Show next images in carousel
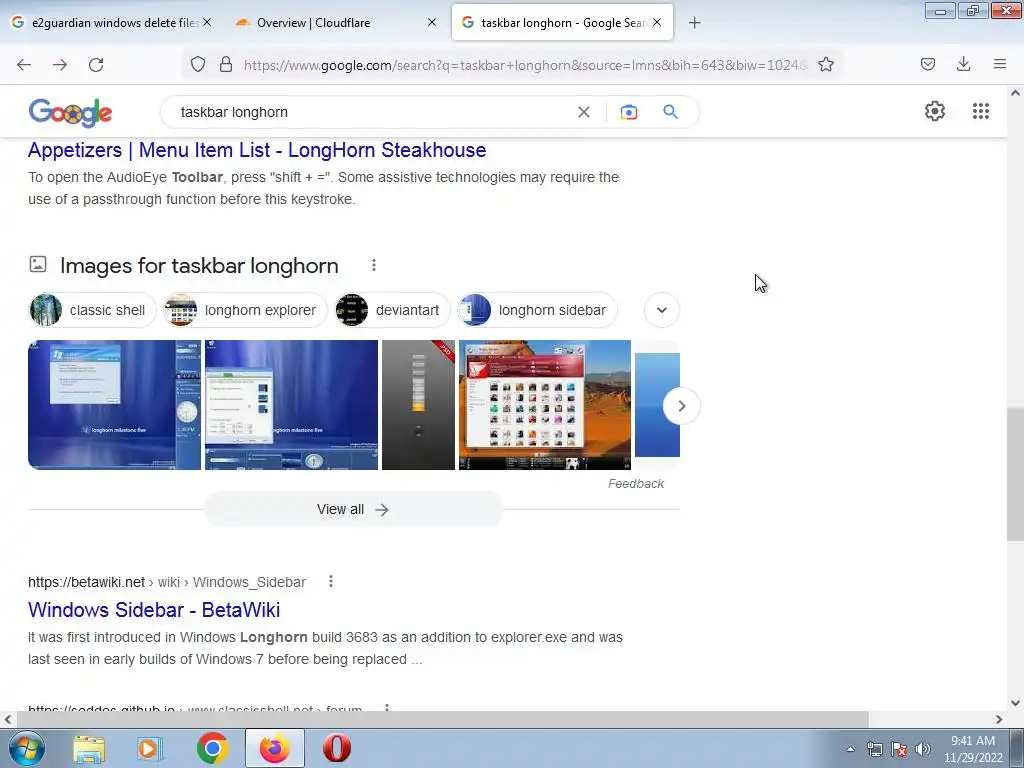 [681, 406]
